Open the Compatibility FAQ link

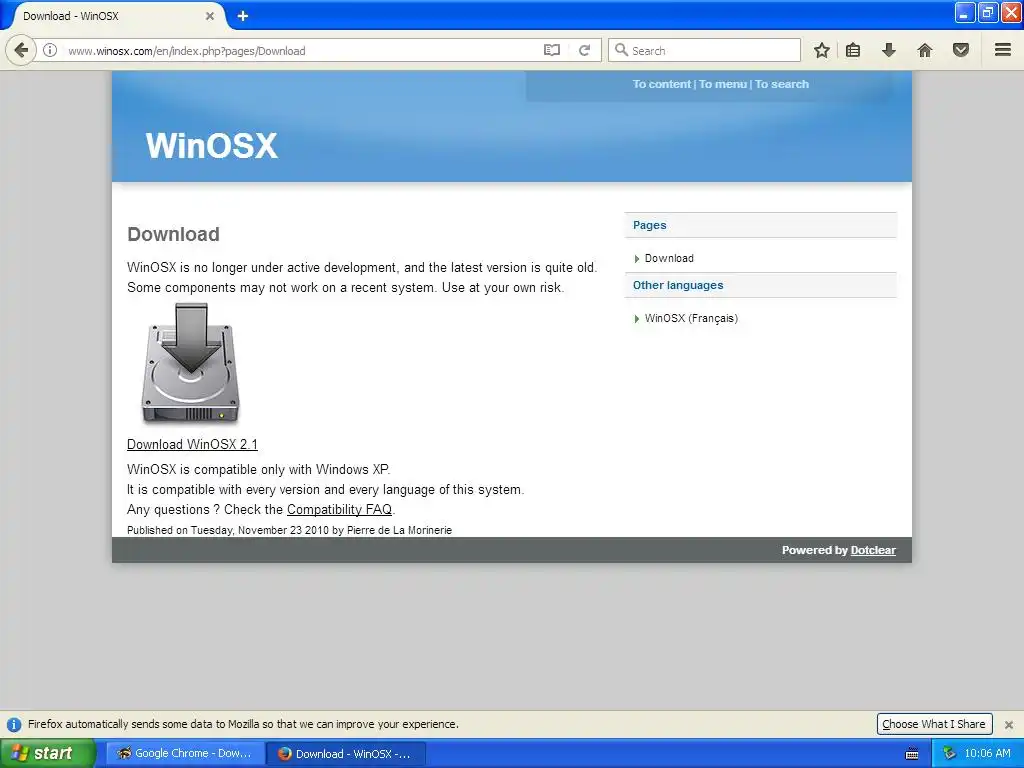point(339,509)
